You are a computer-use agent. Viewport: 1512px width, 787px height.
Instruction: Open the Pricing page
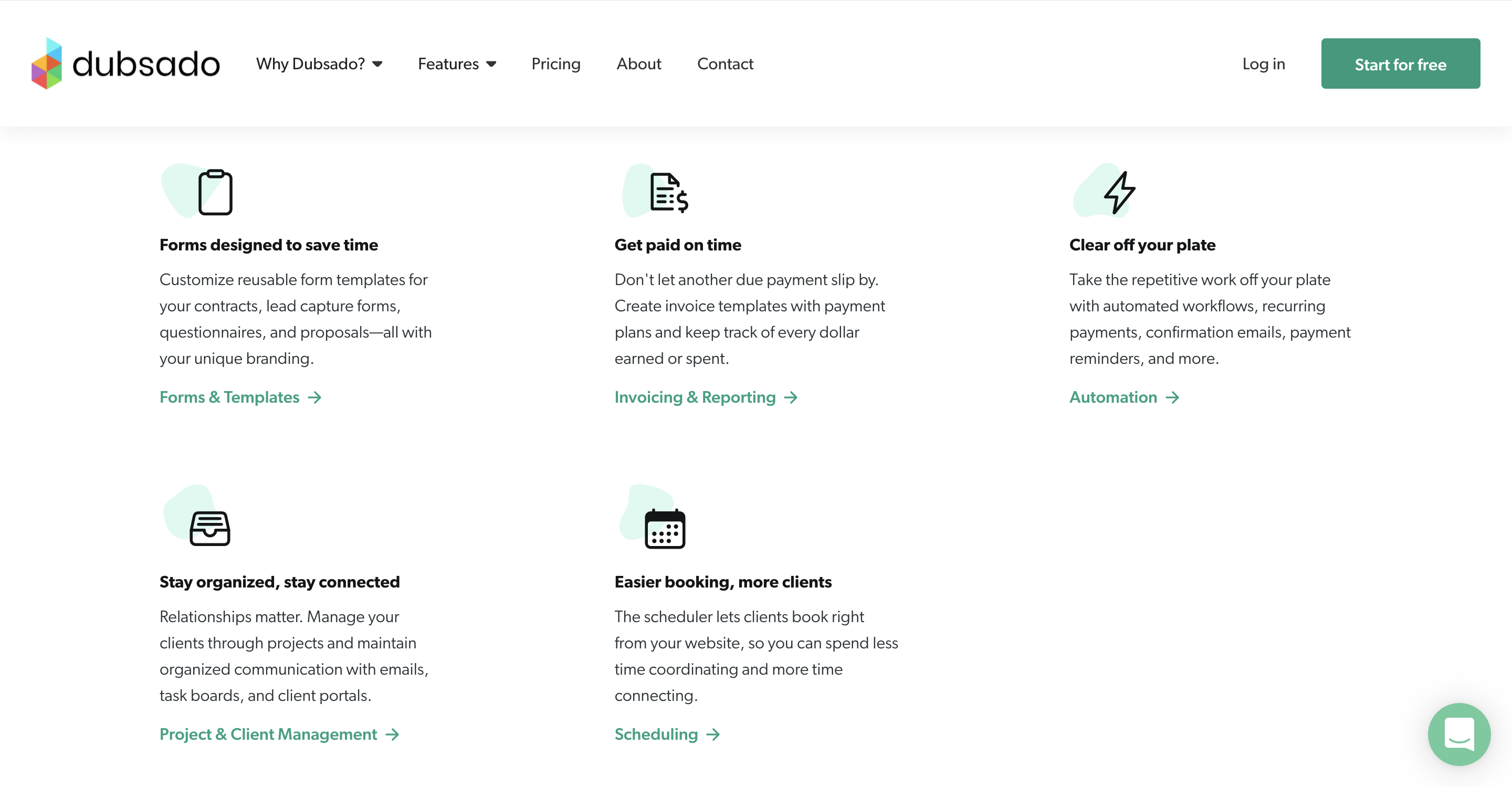click(555, 64)
